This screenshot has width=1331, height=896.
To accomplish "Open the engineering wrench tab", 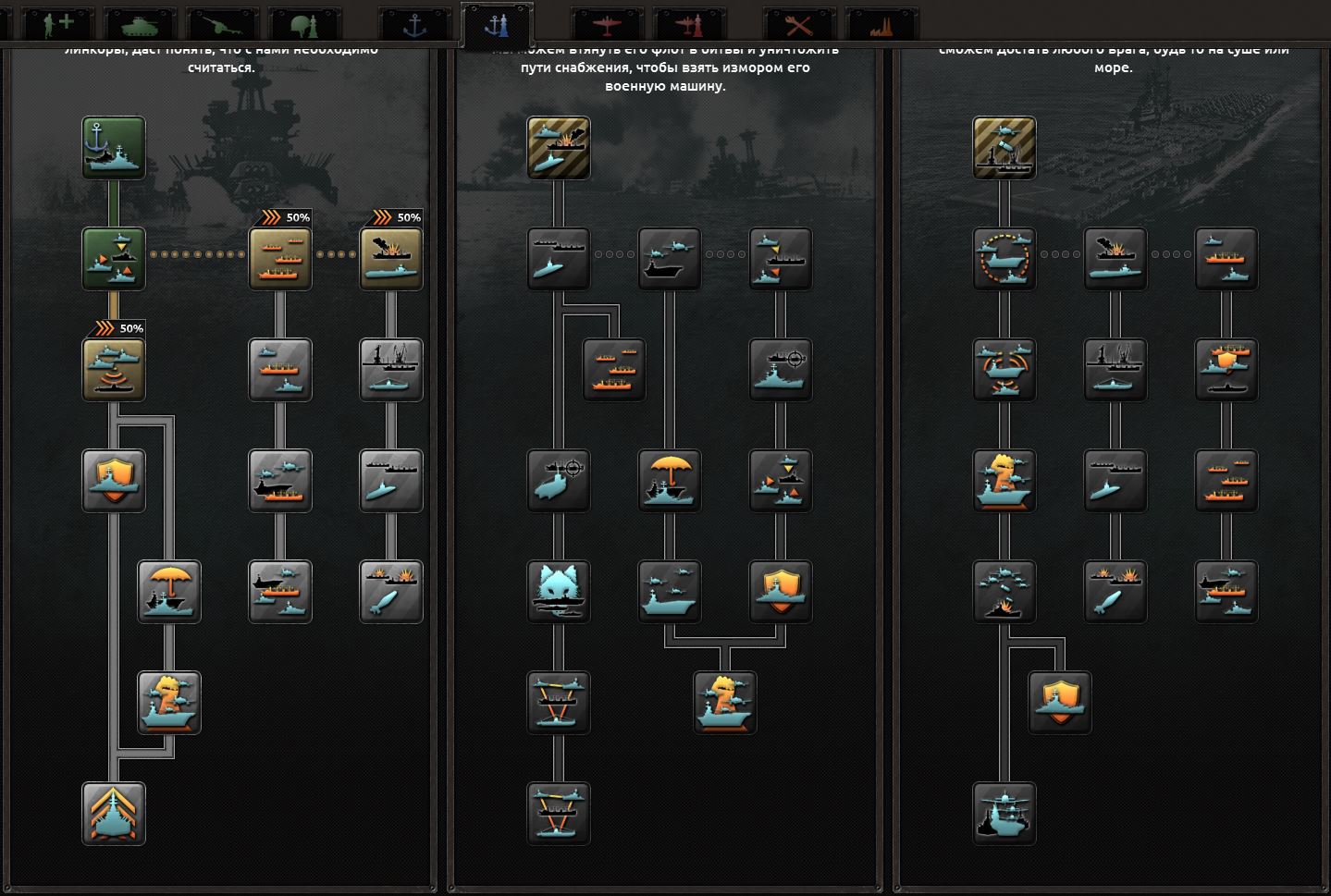I will pyautogui.click(x=800, y=23).
